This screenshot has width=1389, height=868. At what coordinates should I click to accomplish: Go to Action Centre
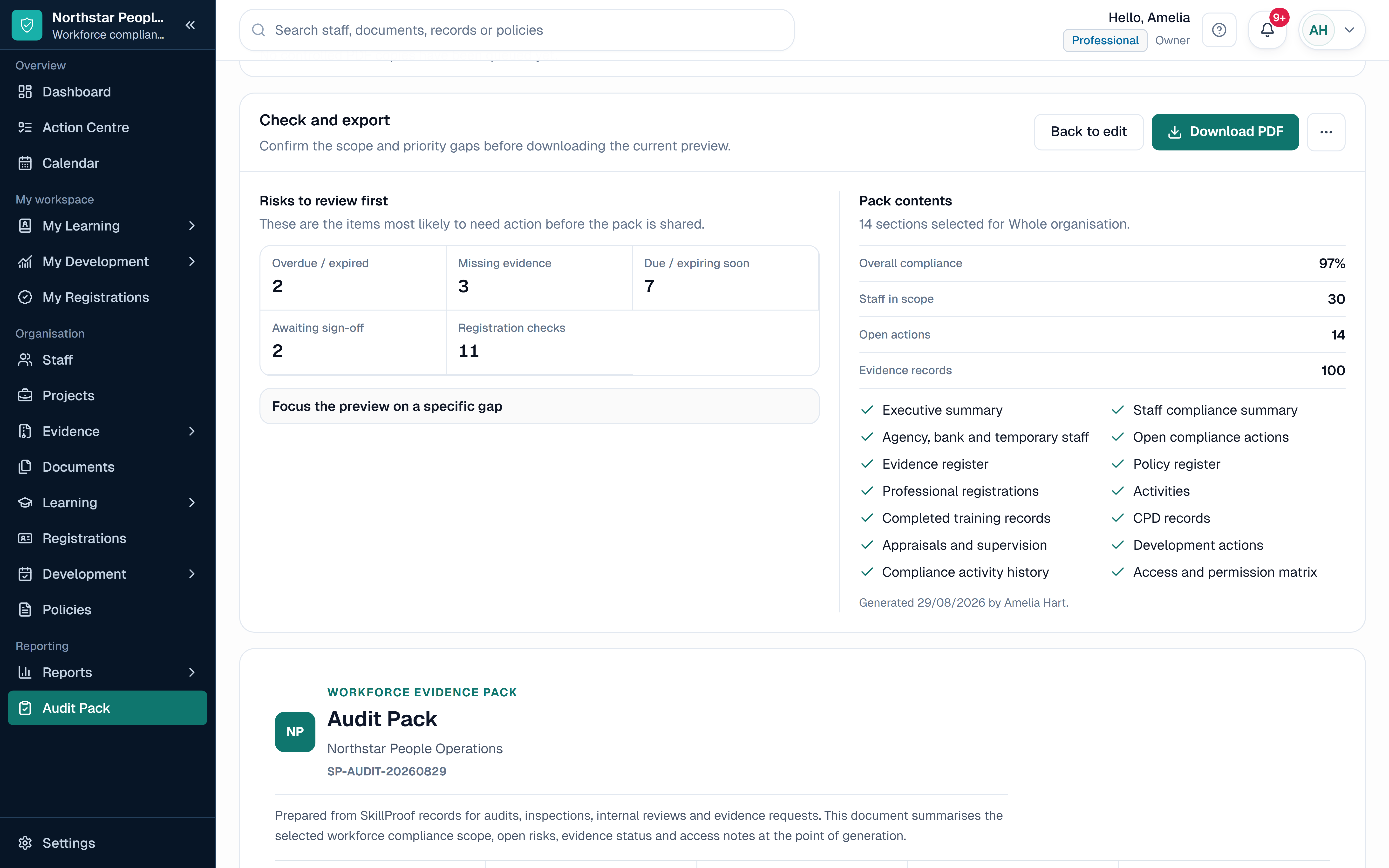pyautogui.click(x=107, y=128)
